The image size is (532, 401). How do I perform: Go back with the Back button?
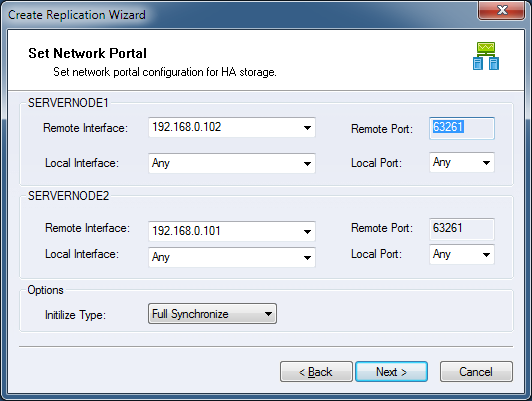click(x=316, y=372)
